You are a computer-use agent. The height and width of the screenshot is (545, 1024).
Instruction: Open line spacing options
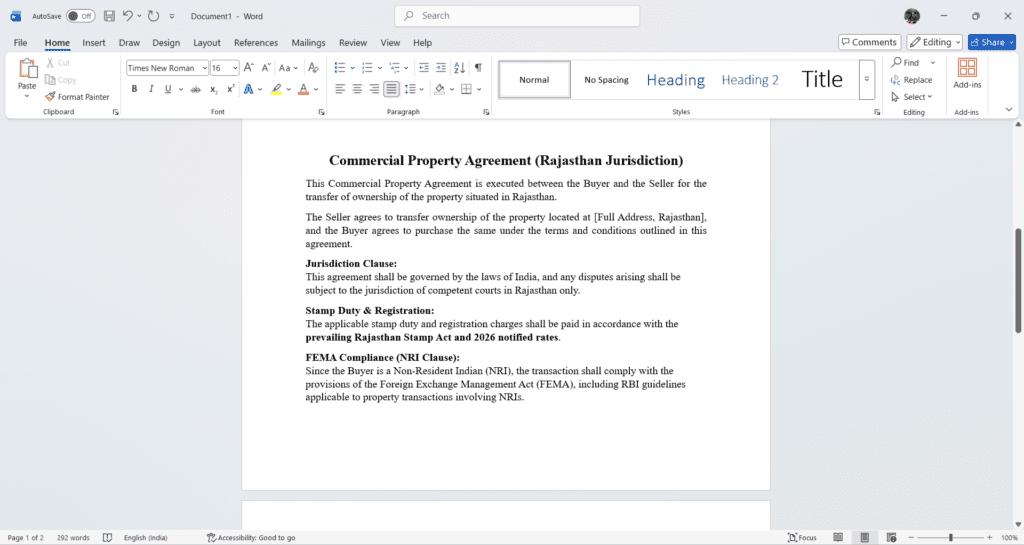(x=413, y=89)
